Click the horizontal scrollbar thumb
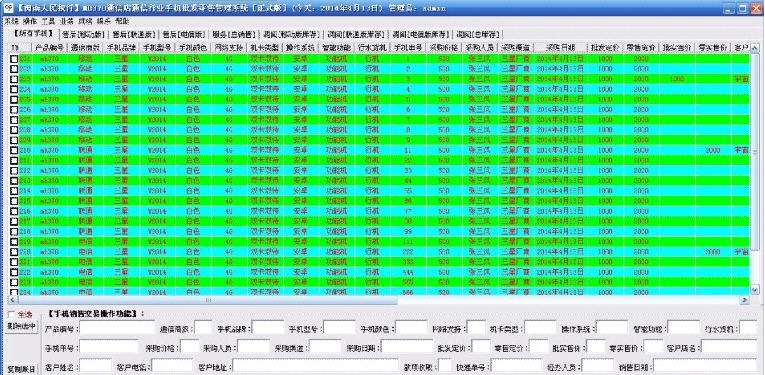The image size is (765, 375). 208,300
